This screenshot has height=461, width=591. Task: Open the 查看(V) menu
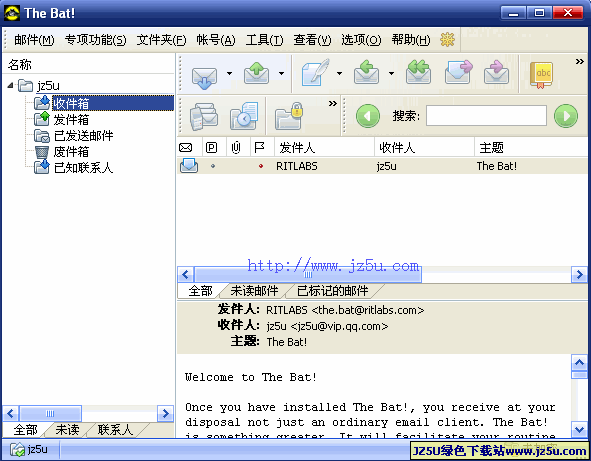(312, 40)
